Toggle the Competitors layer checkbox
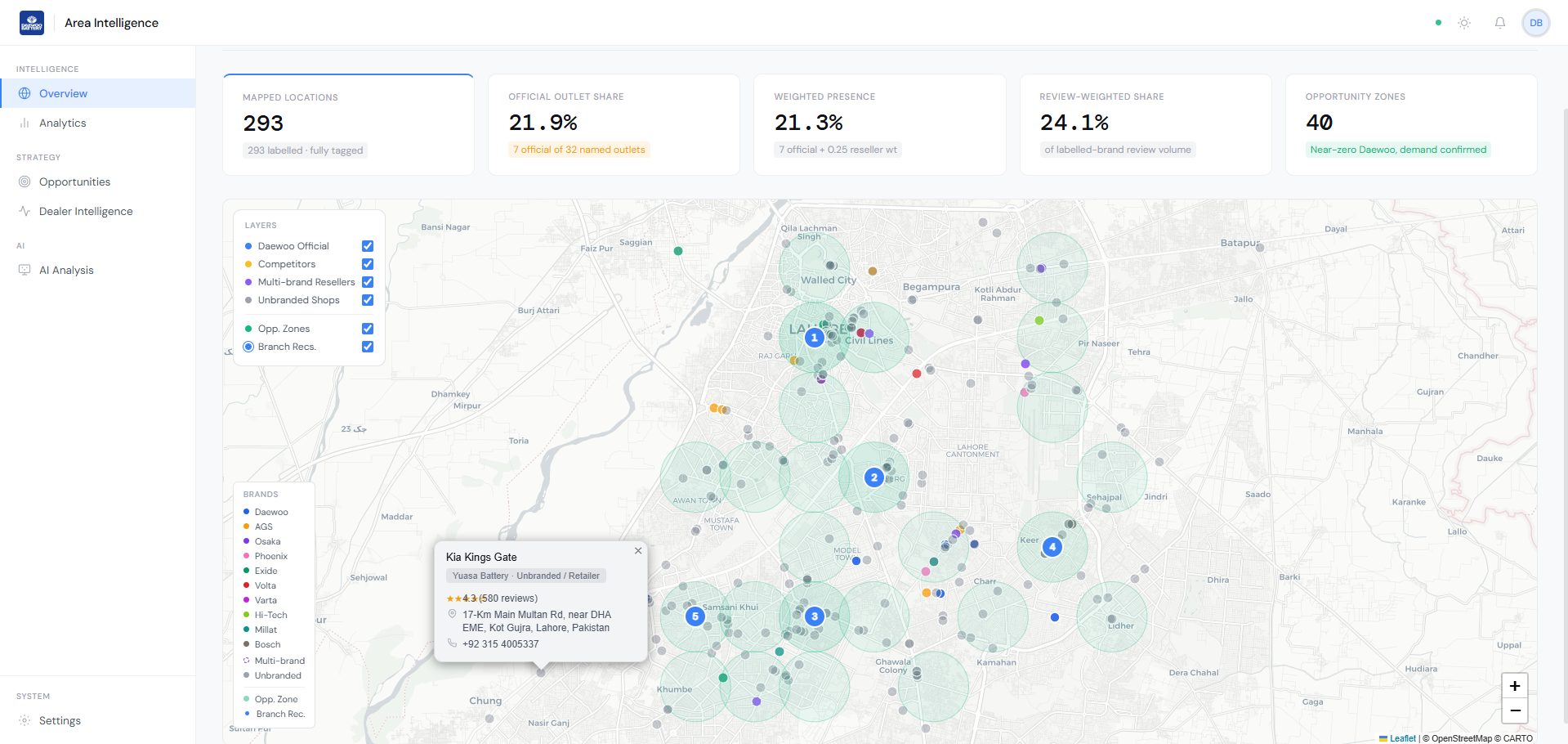Viewport: 1568px width, 744px height. pyautogui.click(x=368, y=264)
